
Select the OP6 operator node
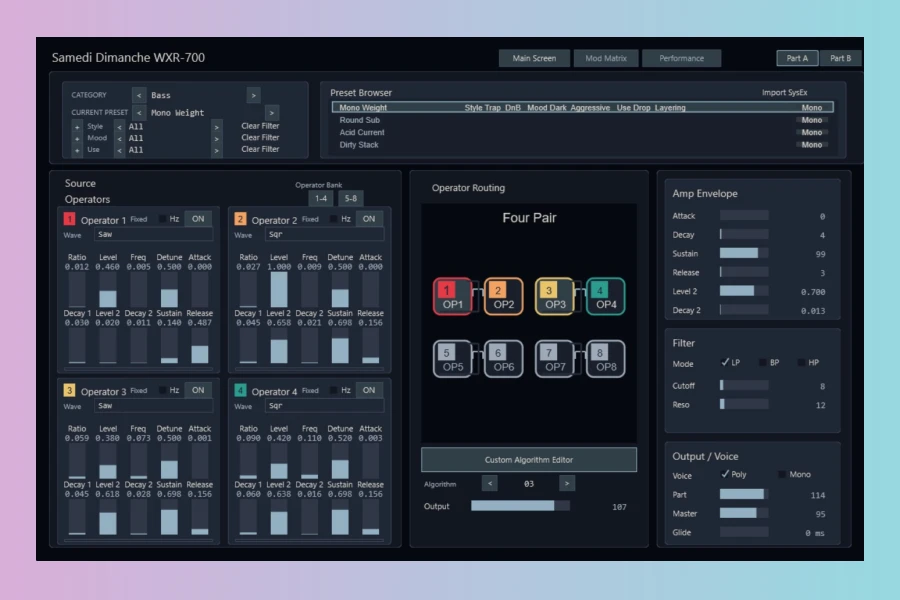(503, 359)
